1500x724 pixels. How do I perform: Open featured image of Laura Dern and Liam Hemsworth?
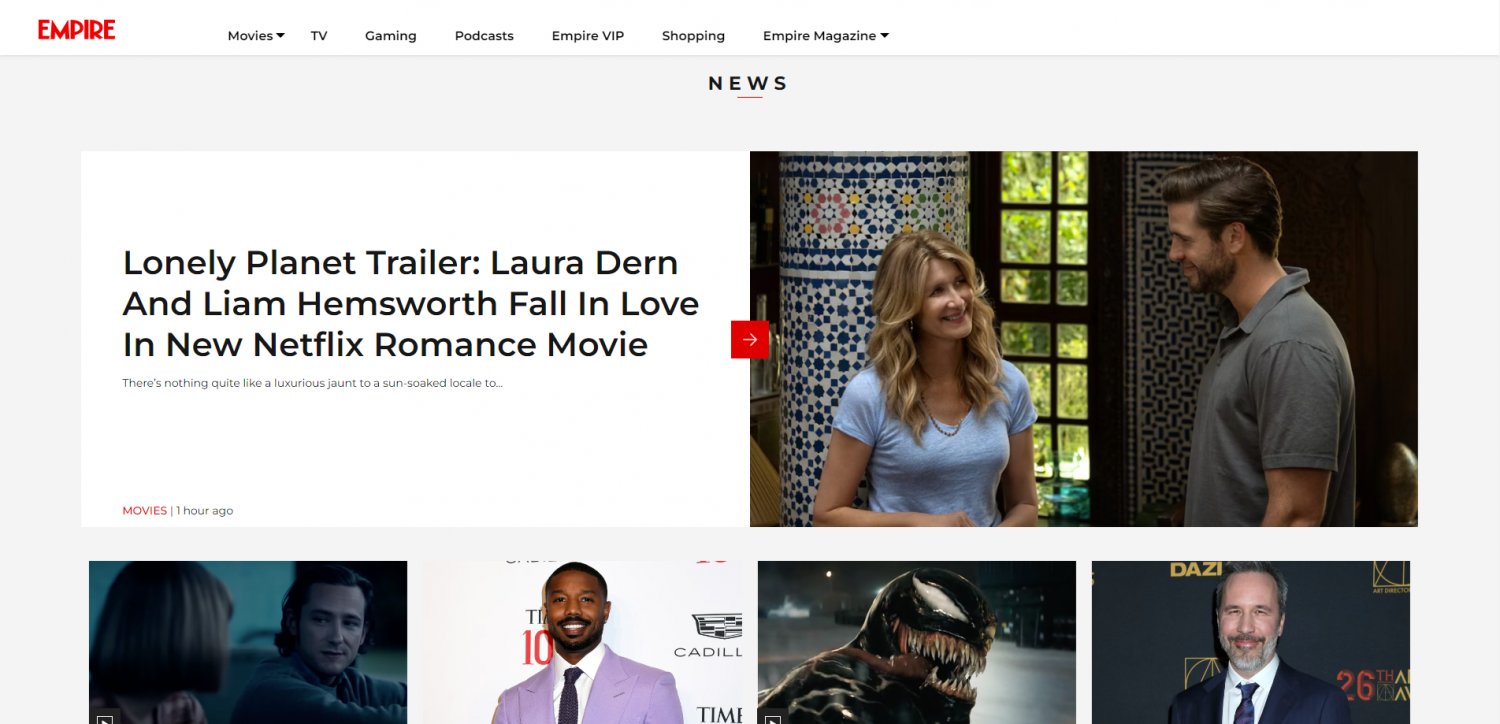(x=1084, y=339)
